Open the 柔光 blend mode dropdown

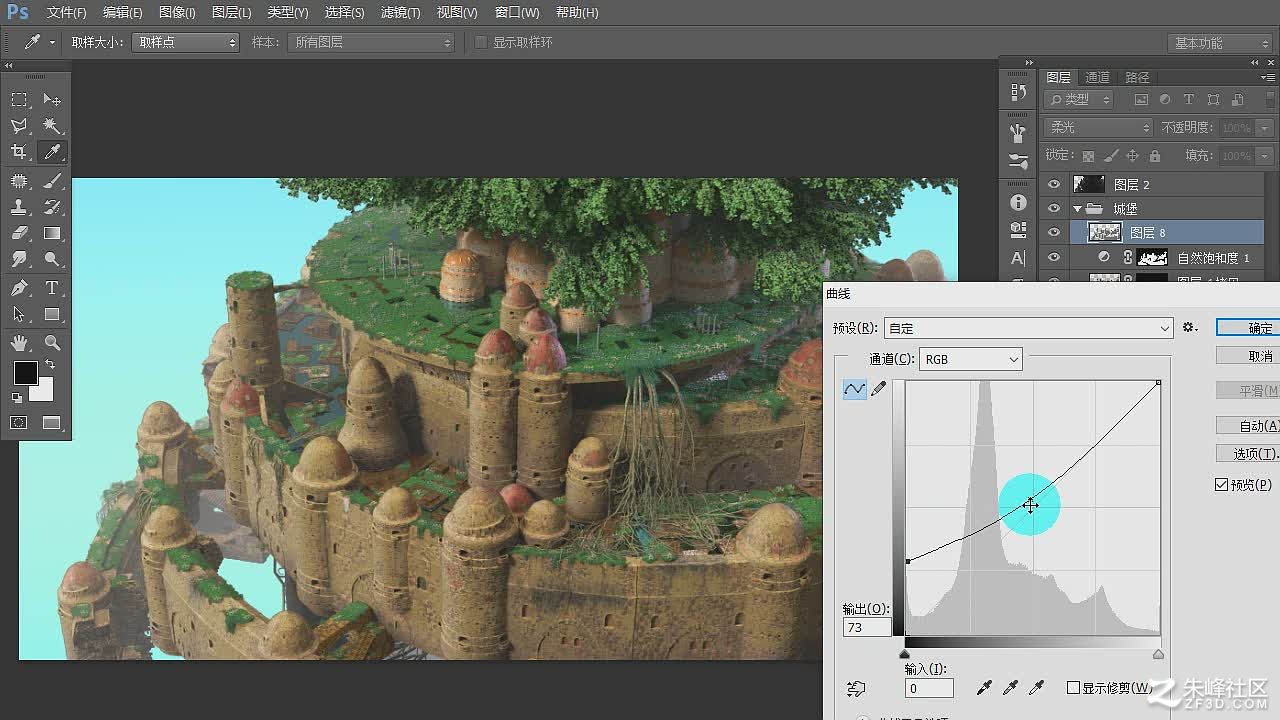click(x=1099, y=128)
